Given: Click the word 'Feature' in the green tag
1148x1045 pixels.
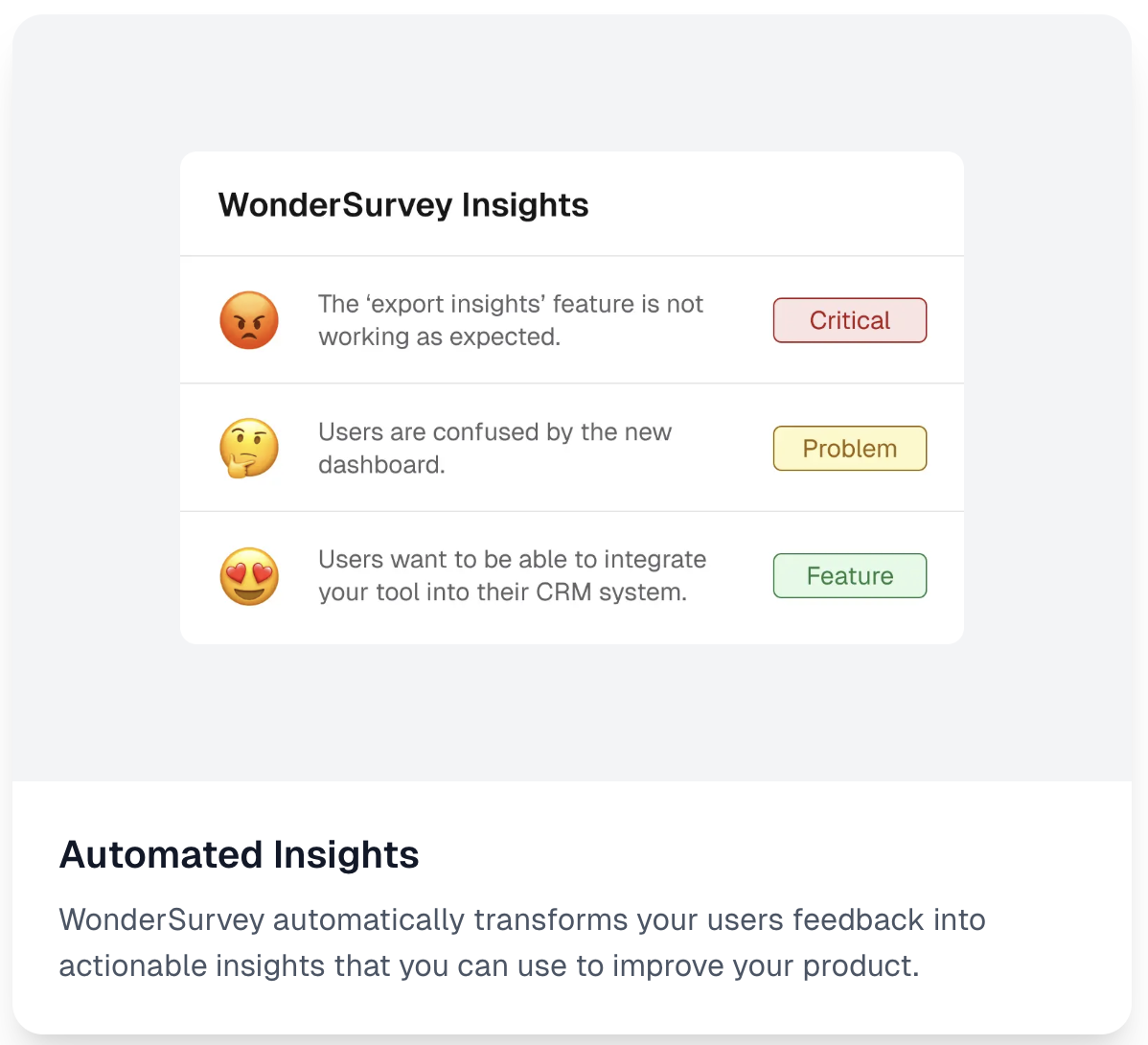Looking at the screenshot, I should pos(849,575).
